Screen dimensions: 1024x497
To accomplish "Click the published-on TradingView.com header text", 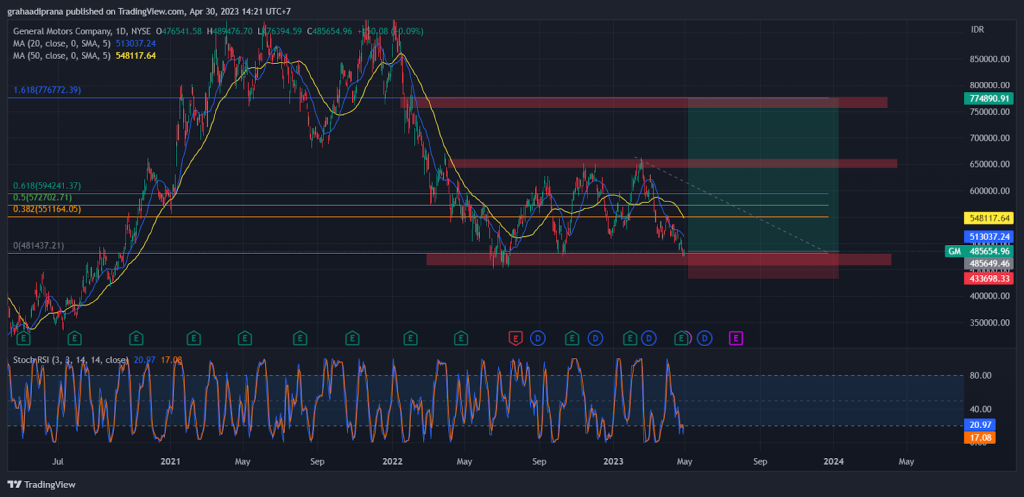I will pos(149,11).
